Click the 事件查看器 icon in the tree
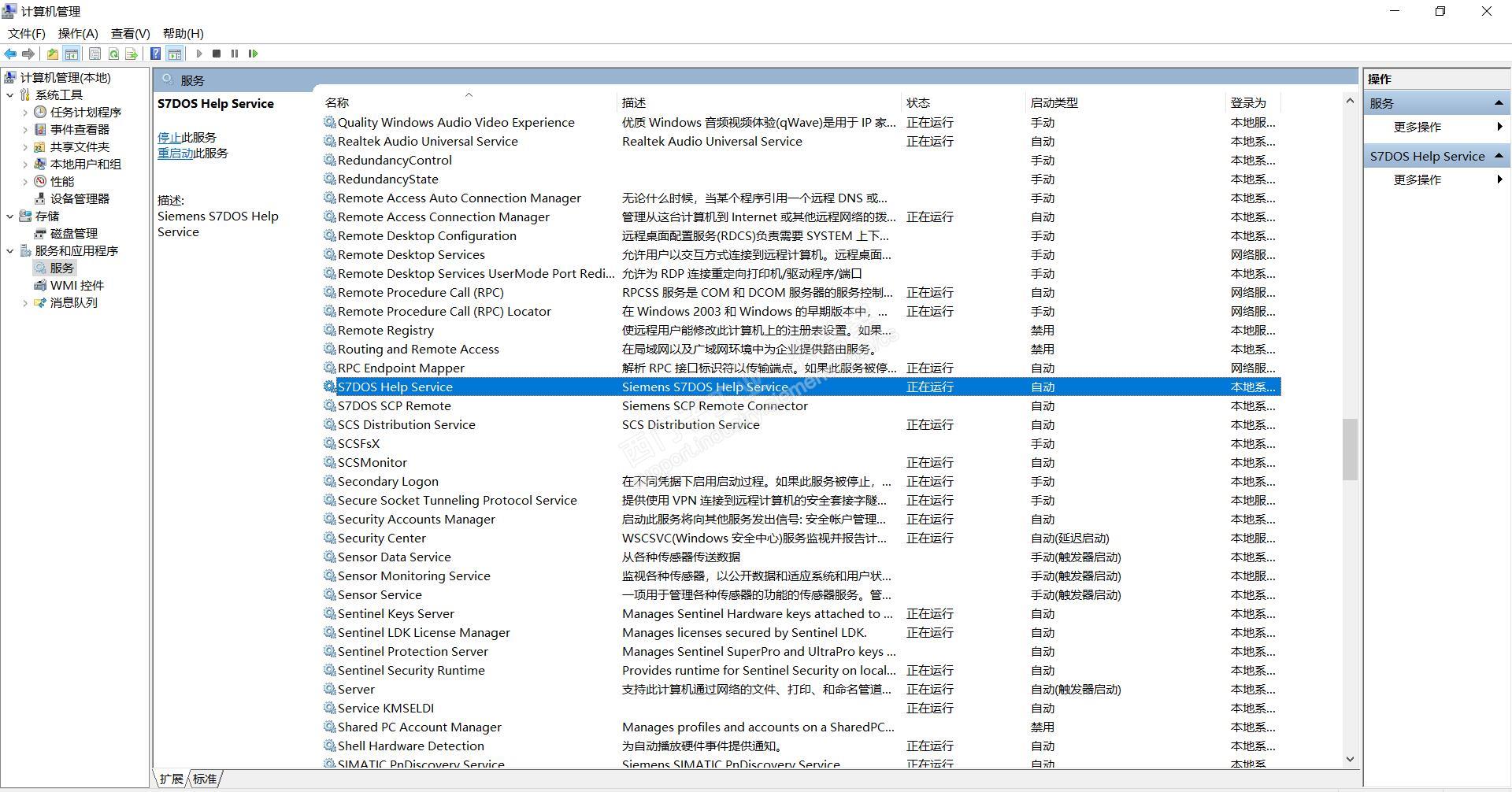 (x=40, y=129)
